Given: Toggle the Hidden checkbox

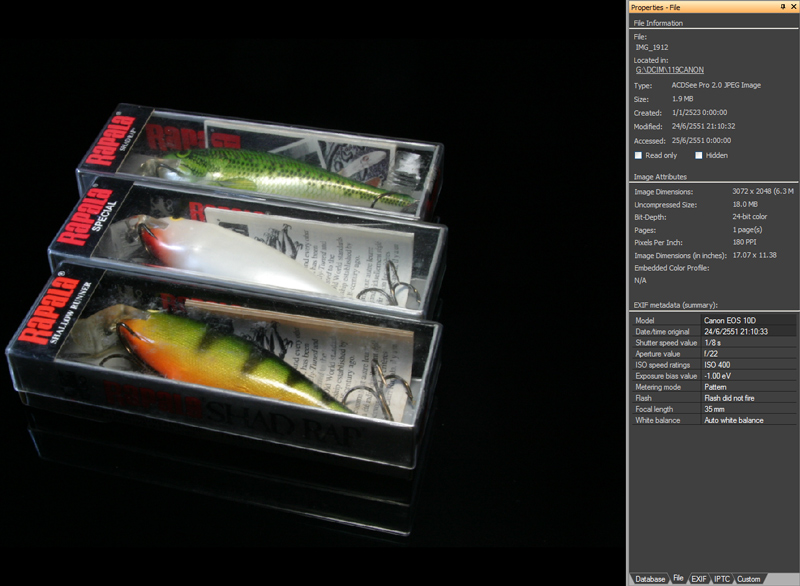Looking at the screenshot, I should click(x=699, y=156).
